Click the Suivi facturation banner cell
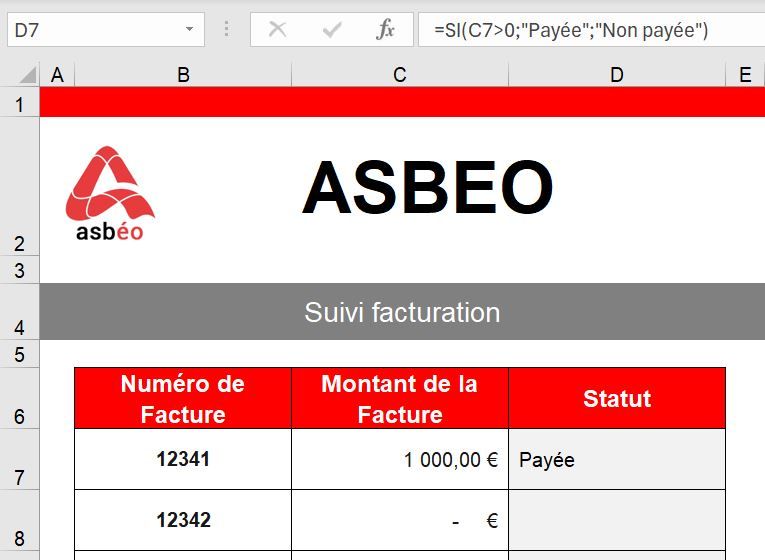The width and height of the screenshot is (765, 560). (x=402, y=311)
